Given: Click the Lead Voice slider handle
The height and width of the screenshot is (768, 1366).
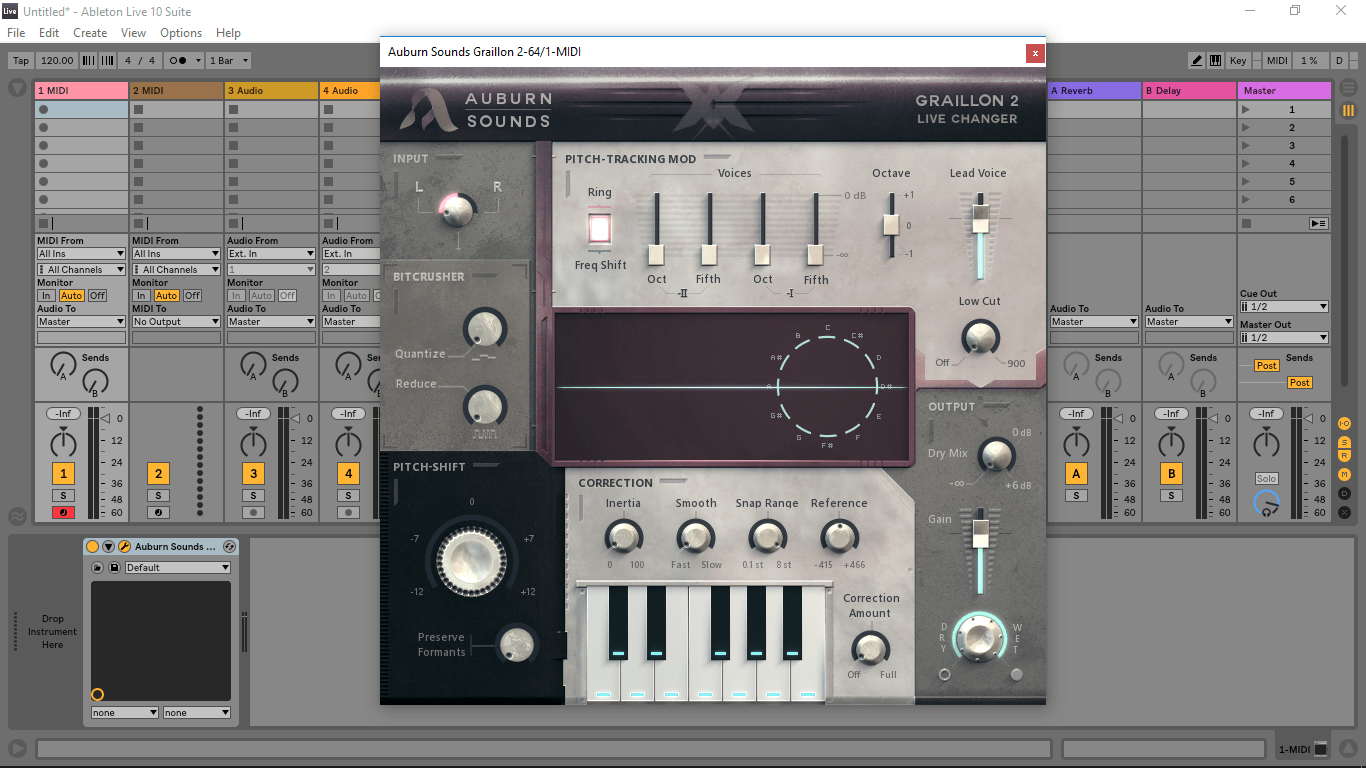Looking at the screenshot, I should [980, 217].
